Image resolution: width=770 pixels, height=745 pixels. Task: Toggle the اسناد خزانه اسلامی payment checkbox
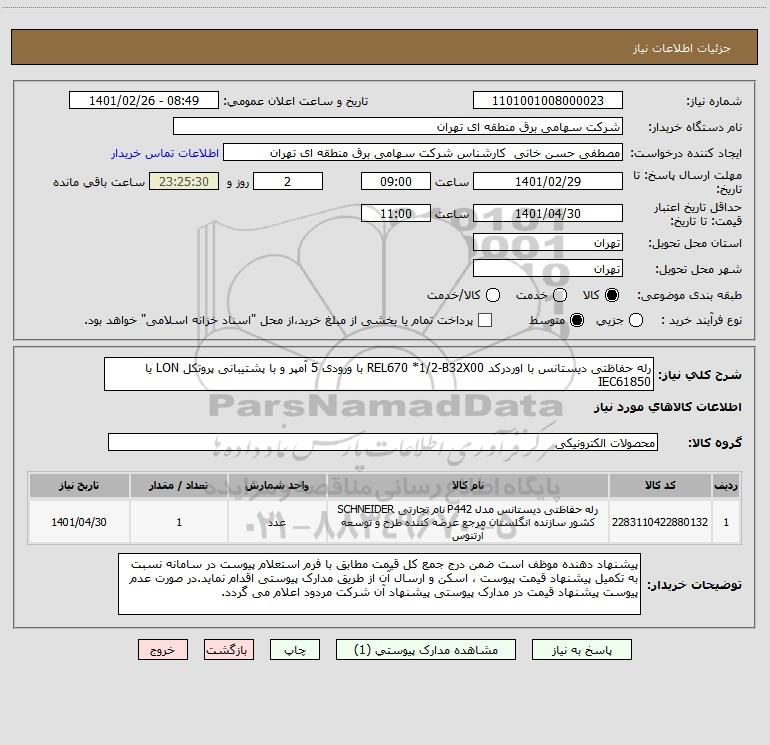(485, 320)
